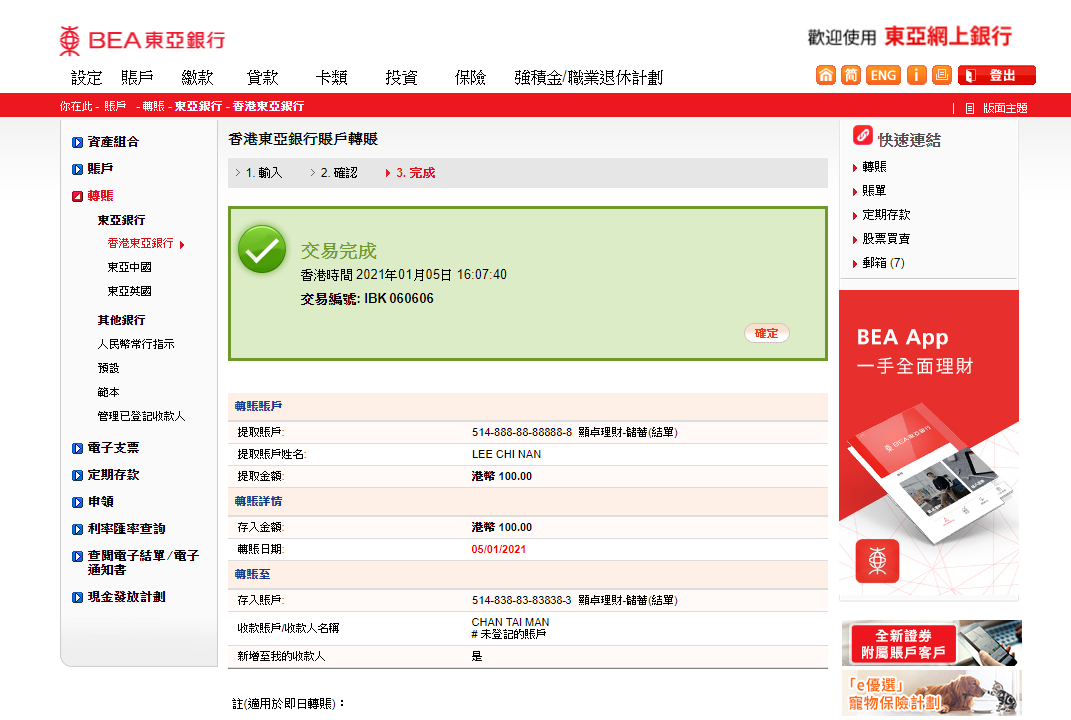Expand 查閱電子結單/電子通知書 in the sidebar
The height and width of the screenshot is (720, 1071).
click(x=135, y=562)
